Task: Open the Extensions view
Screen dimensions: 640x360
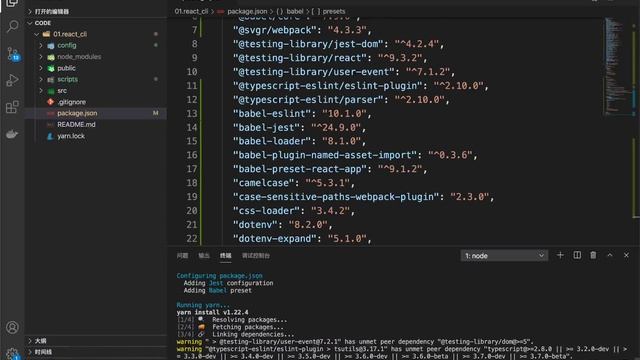Action: [12, 107]
